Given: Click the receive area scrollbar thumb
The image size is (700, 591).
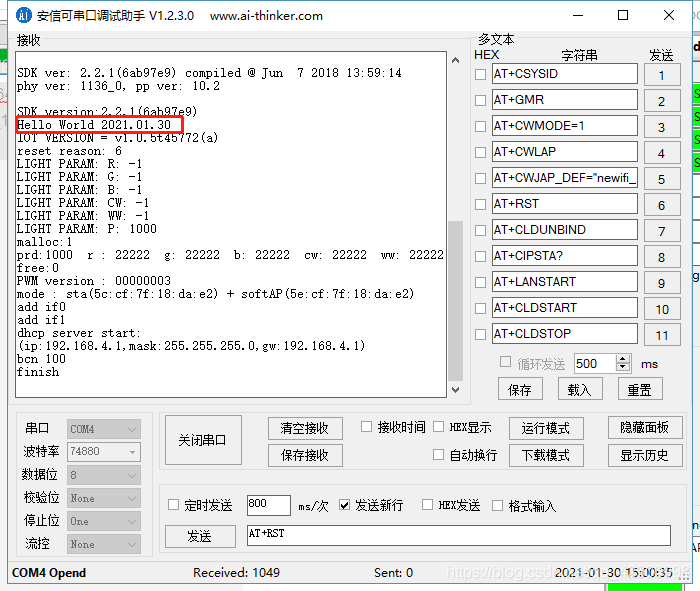Looking at the screenshot, I should pos(455,301).
